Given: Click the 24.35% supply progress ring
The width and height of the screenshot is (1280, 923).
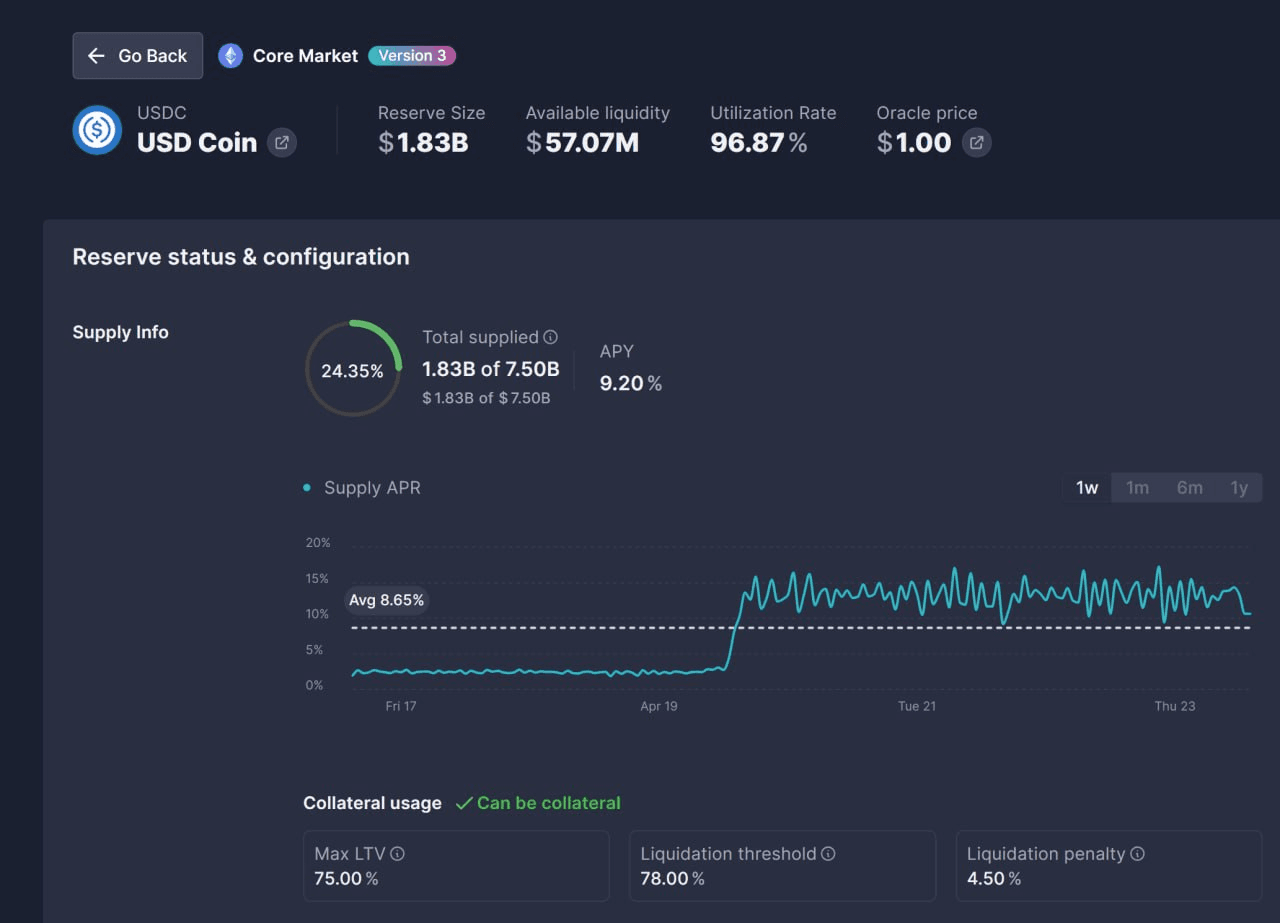Looking at the screenshot, I should click(x=352, y=370).
